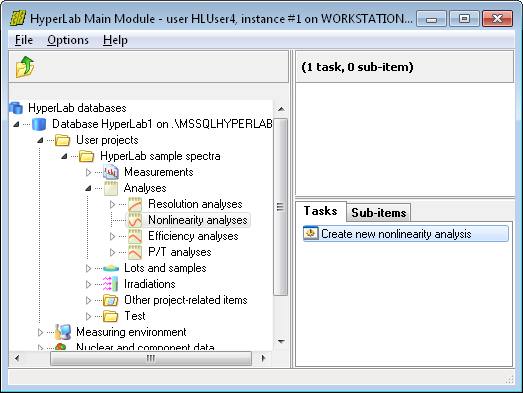The height and width of the screenshot is (393, 523).
Task: Click the Measurements spectrum icon
Action: pos(110,172)
